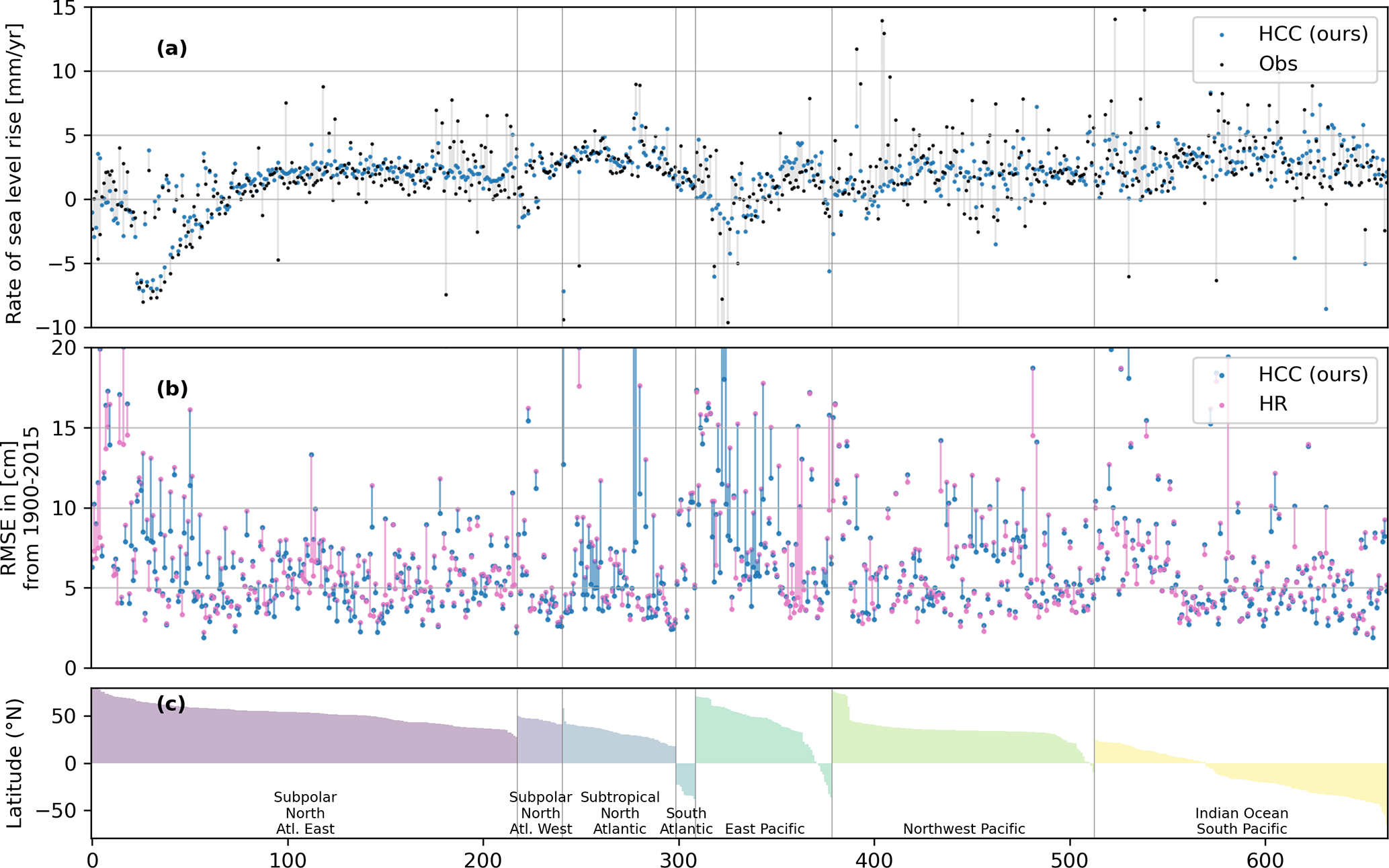Click the Northwest Pacific region label
The width and height of the screenshot is (1389, 868).
click(x=964, y=829)
